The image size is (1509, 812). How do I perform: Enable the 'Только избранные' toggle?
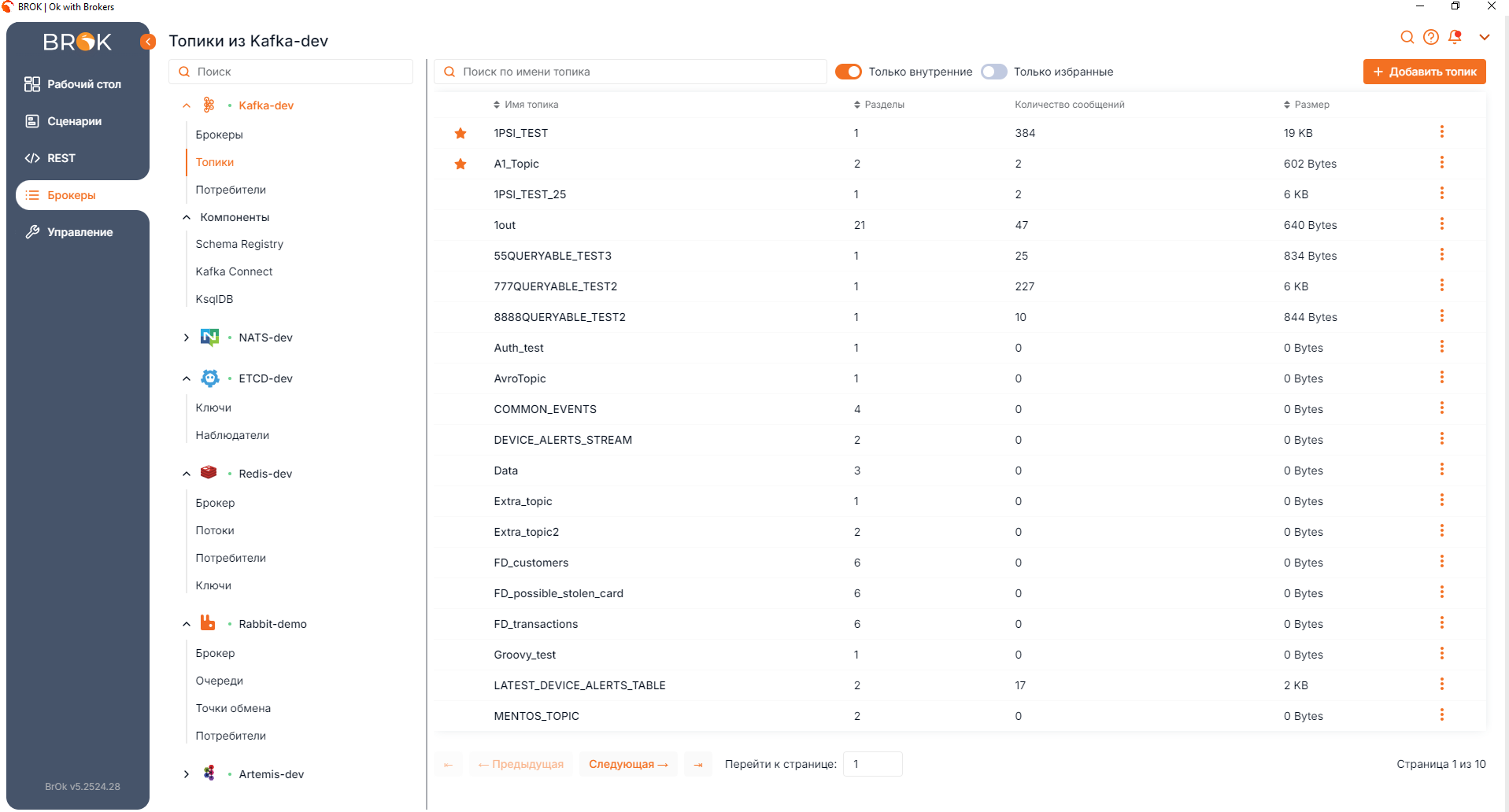[994, 72]
